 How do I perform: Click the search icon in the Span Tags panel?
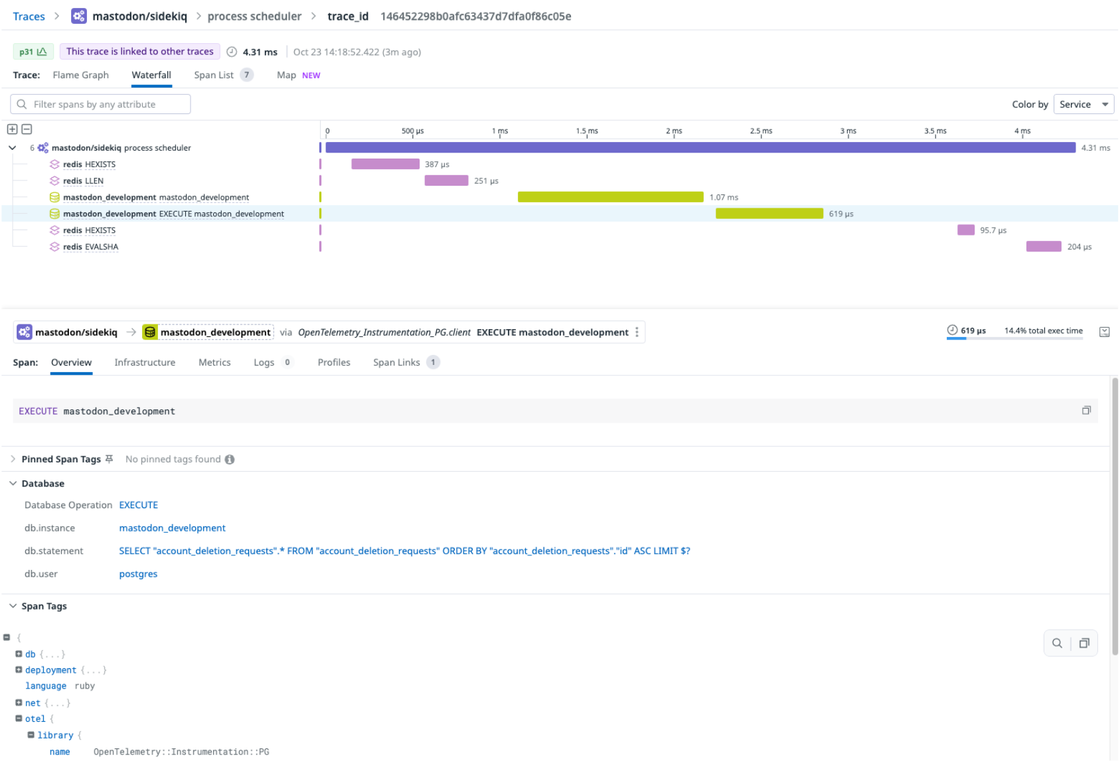click(1058, 643)
